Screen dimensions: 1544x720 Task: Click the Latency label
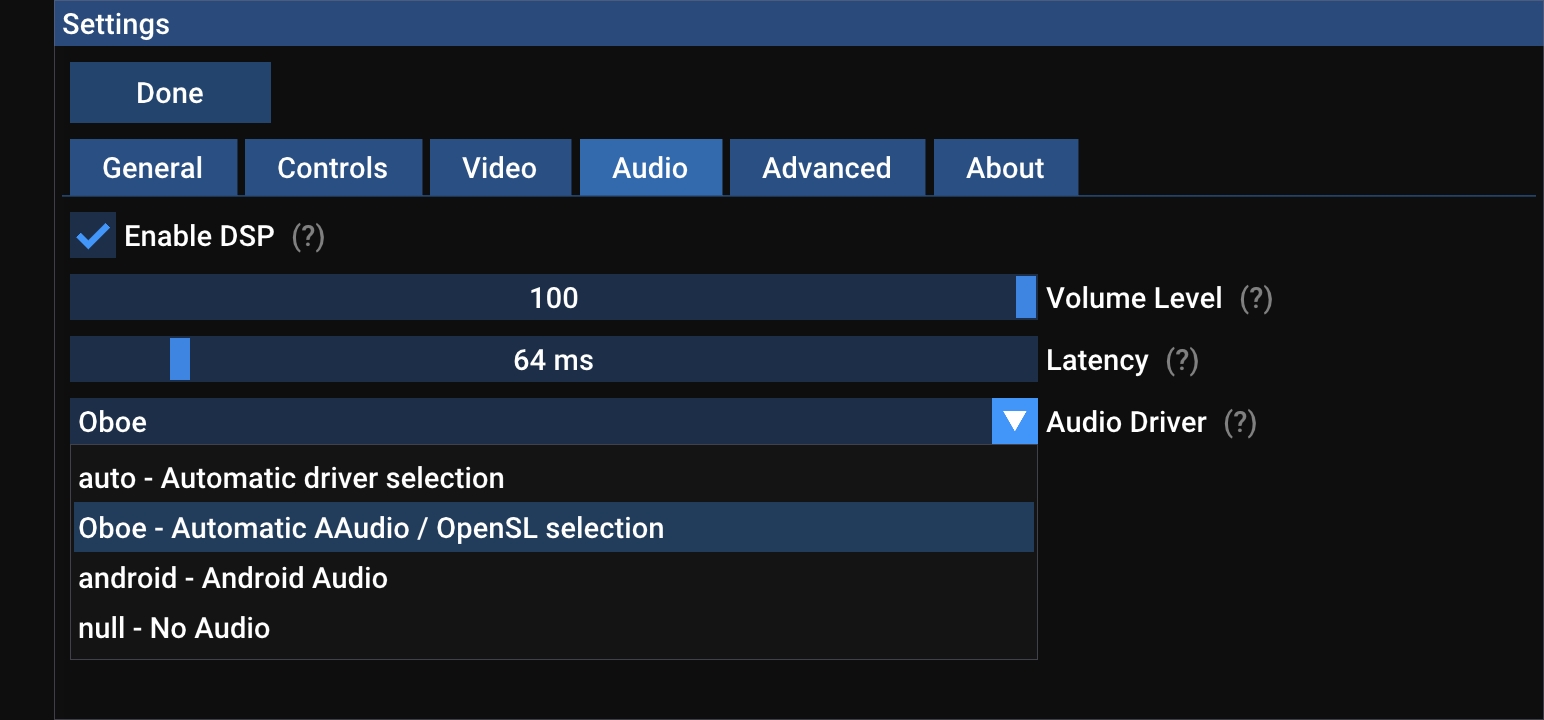(1097, 360)
